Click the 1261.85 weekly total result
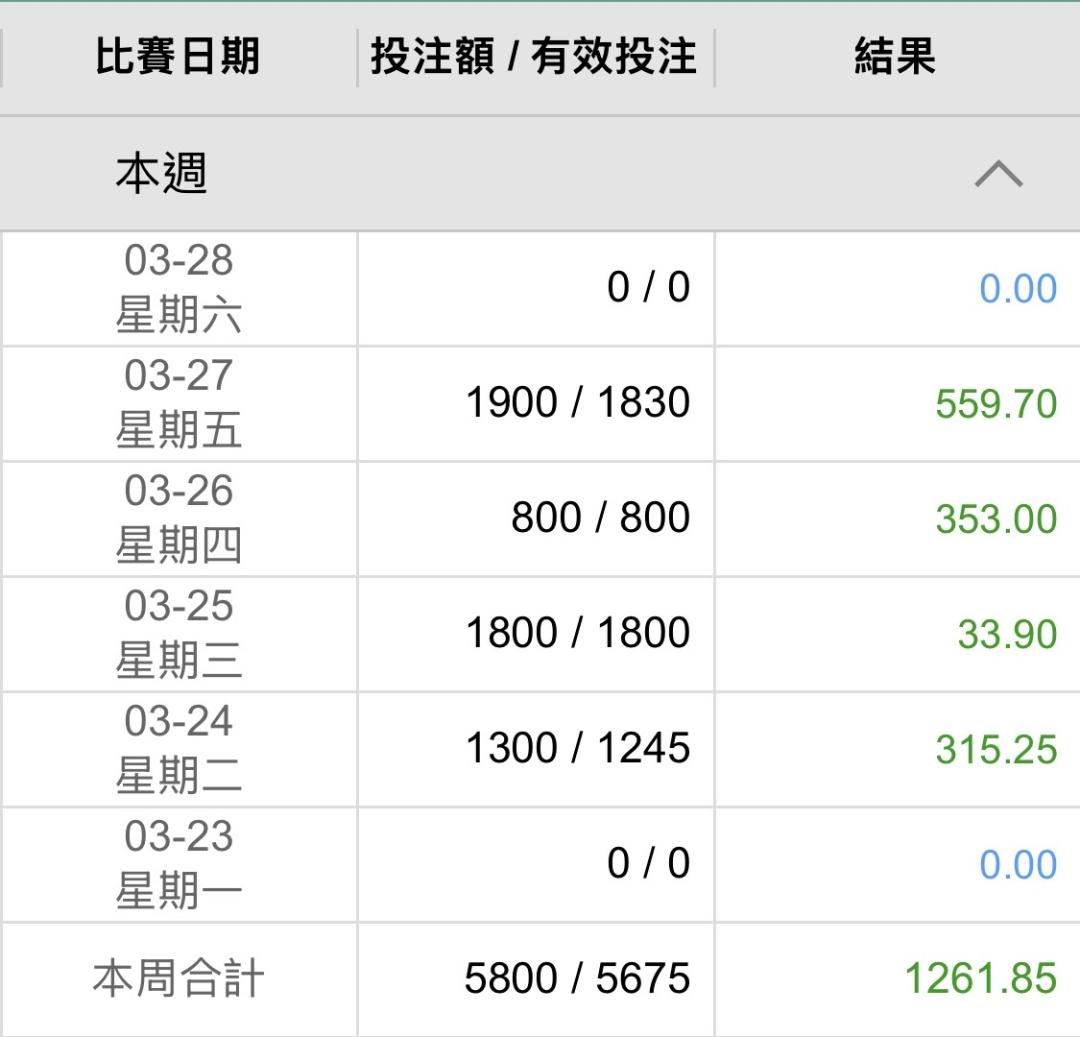This screenshot has width=1080, height=1037. click(x=979, y=979)
